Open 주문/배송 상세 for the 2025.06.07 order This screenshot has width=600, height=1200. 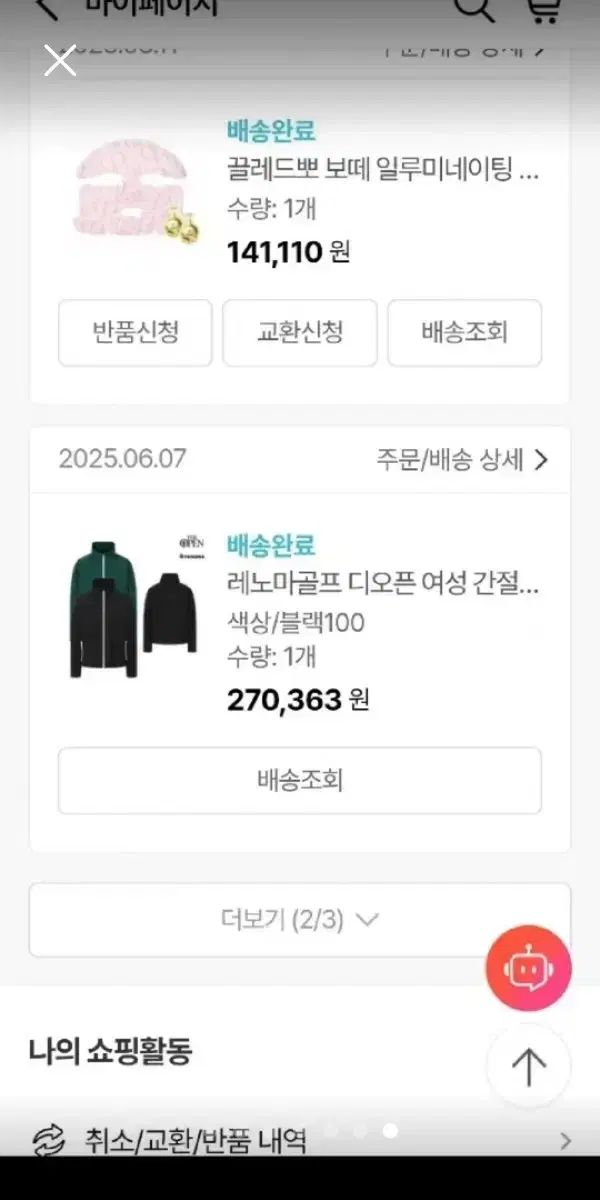click(x=462, y=459)
